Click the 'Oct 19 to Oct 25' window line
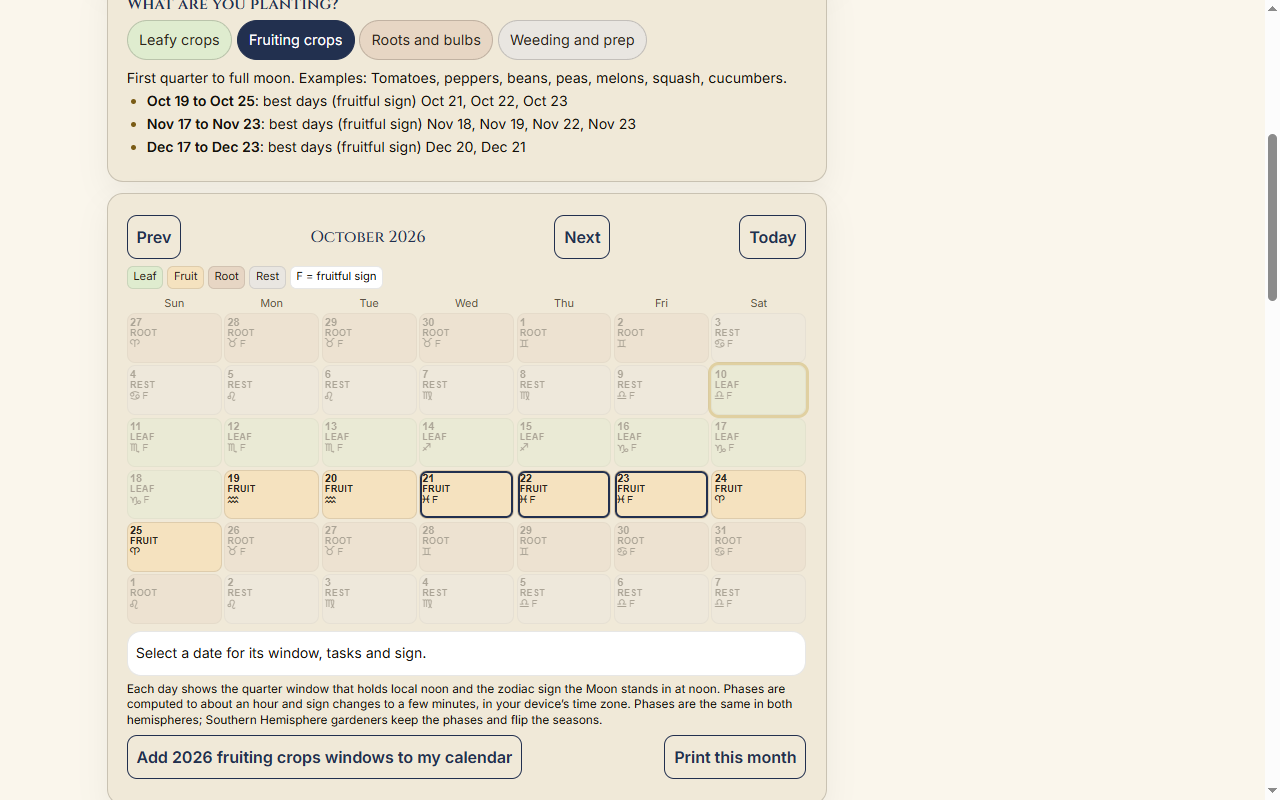This screenshot has height=800, width=1280. click(x=357, y=101)
